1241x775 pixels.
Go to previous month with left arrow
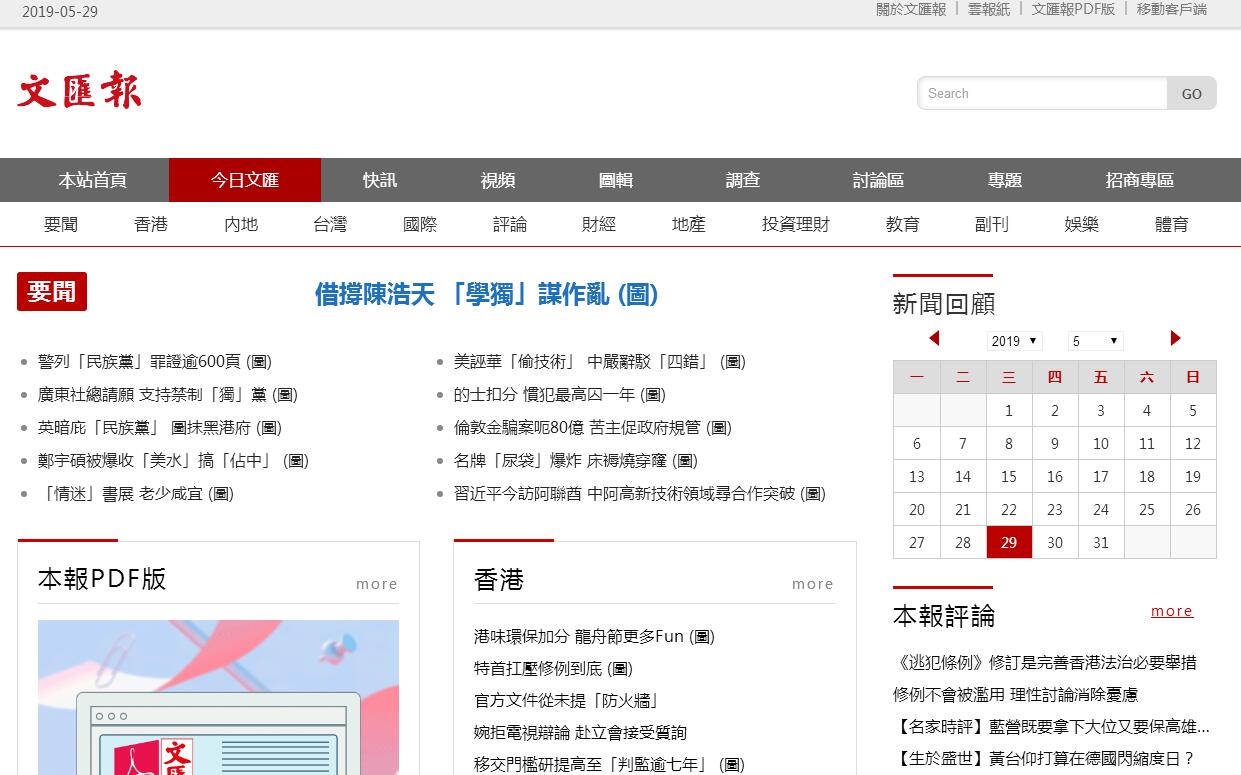934,338
